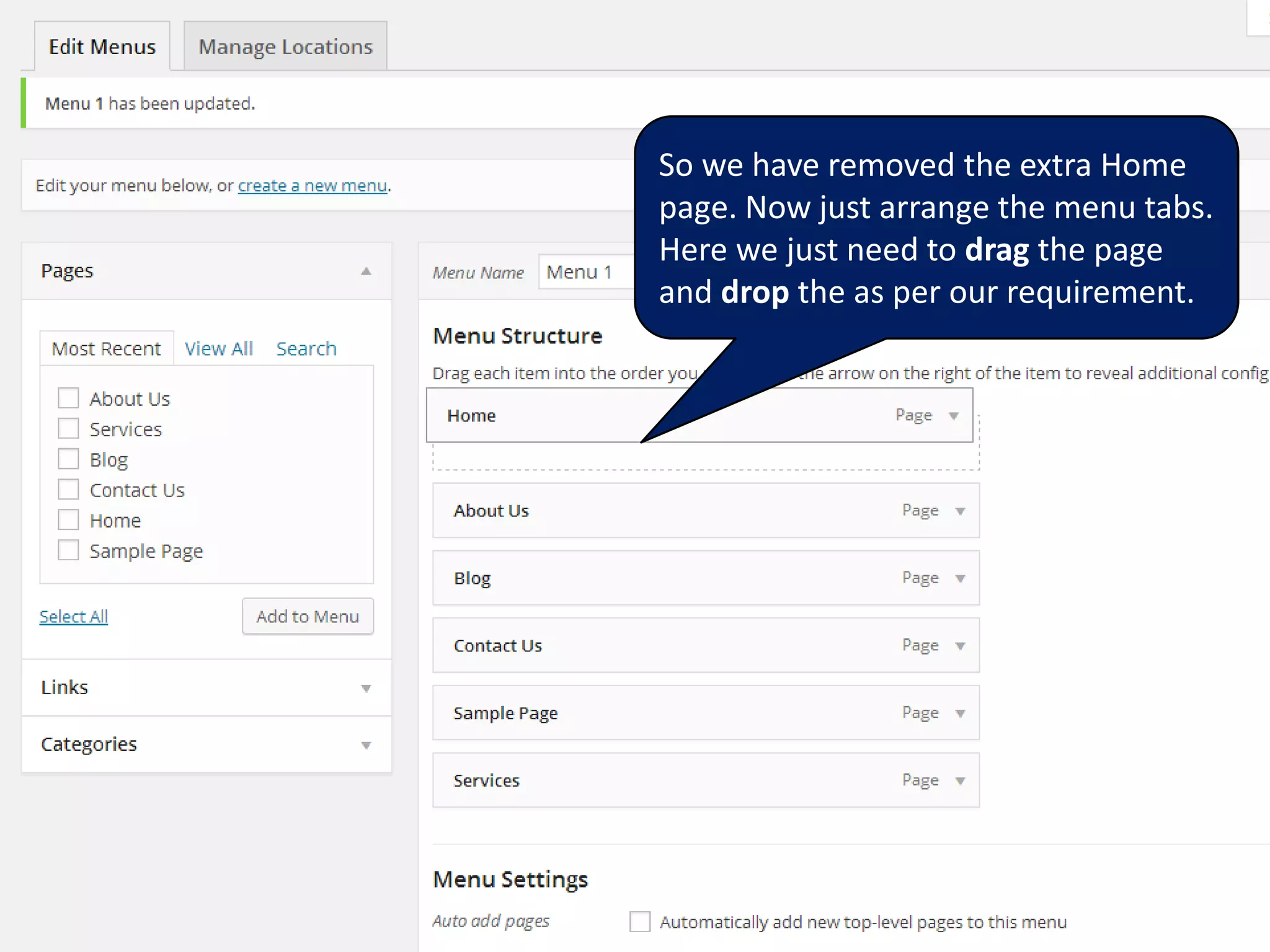The width and height of the screenshot is (1270, 952).
Task: Open Contact Us menu item settings arrow
Action: (x=960, y=646)
